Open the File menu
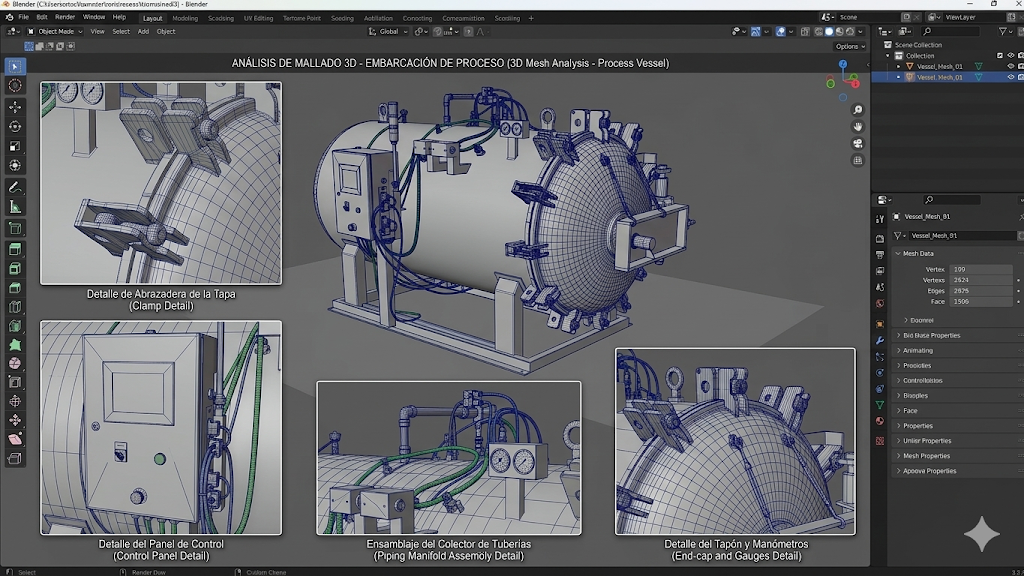Screen dimensions: 1024x576 tap(24, 18)
